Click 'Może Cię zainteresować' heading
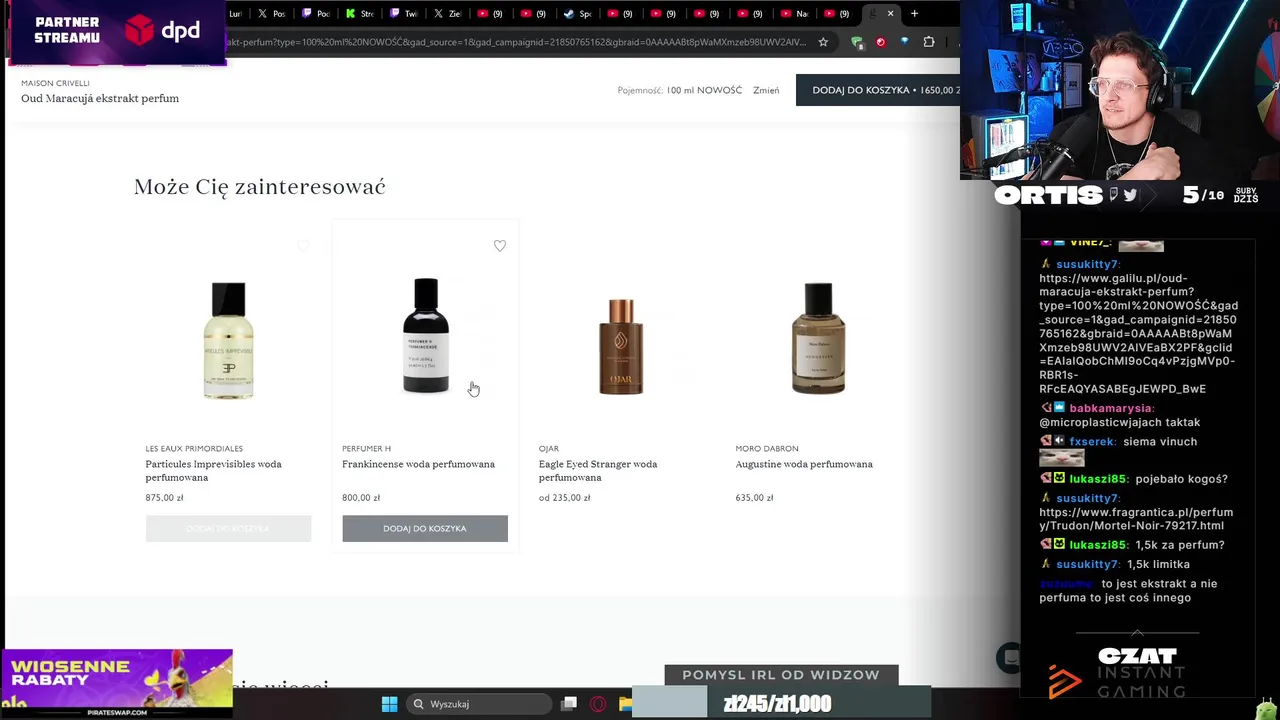 [260, 187]
